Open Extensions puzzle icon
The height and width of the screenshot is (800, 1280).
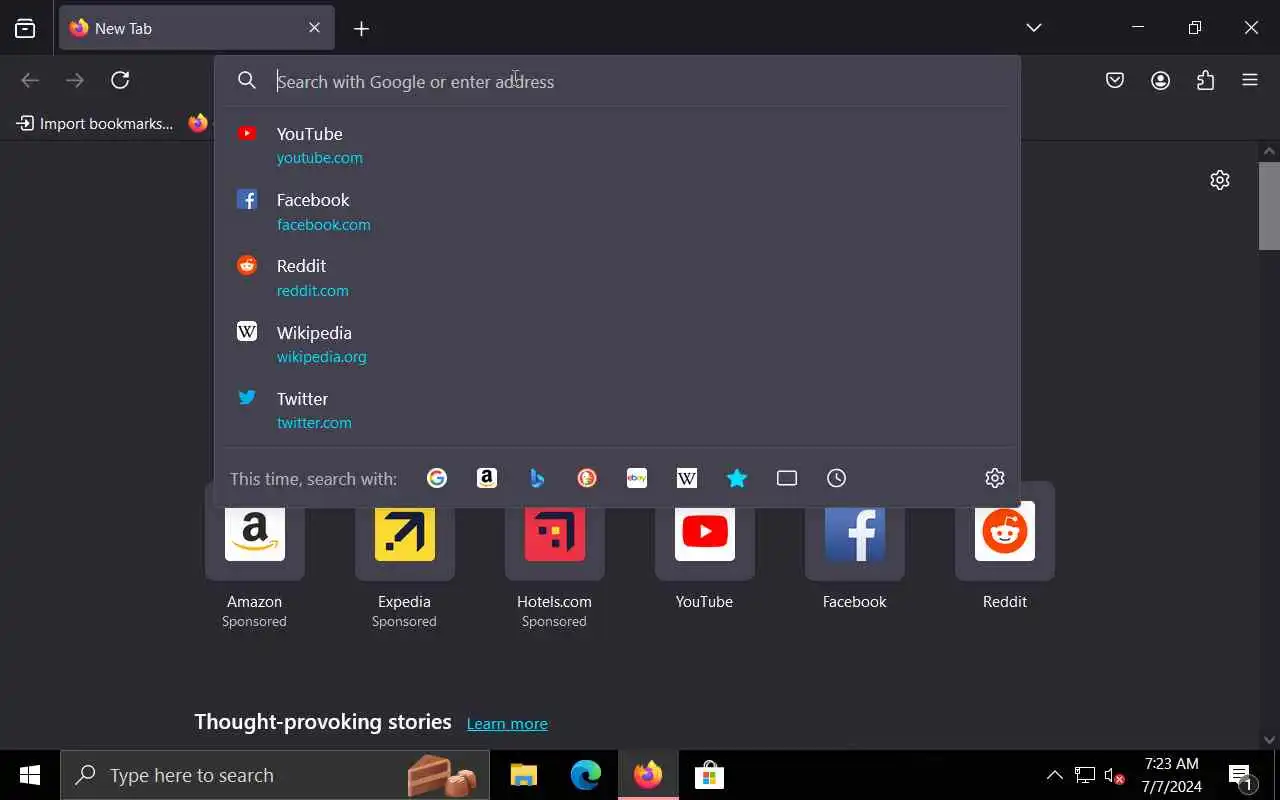click(x=1205, y=81)
